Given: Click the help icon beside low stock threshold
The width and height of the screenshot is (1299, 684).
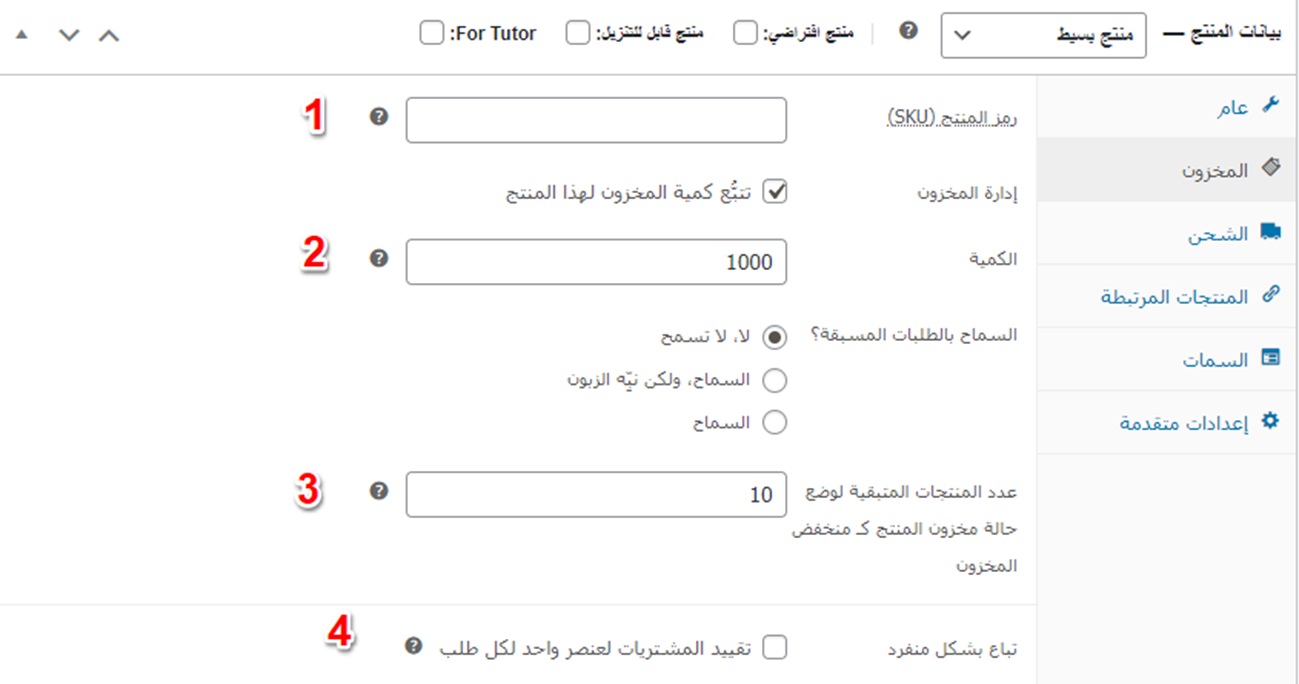Looking at the screenshot, I should pyautogui.click(x=378, y=491).
